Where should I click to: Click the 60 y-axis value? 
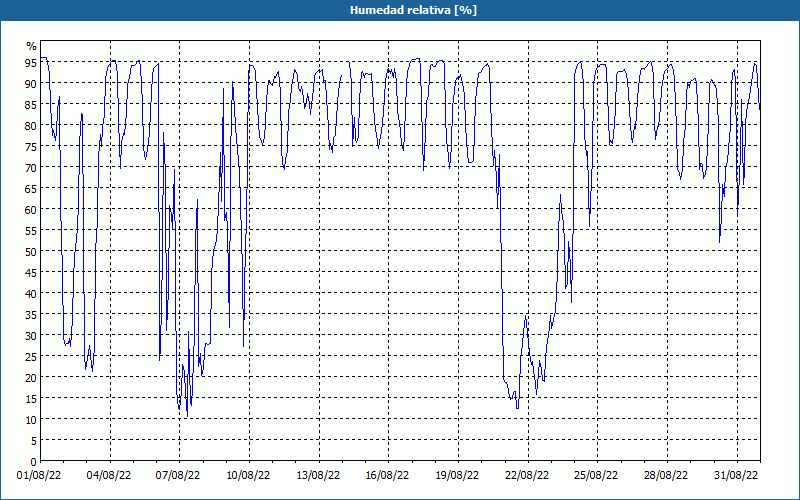click(31, 209)
